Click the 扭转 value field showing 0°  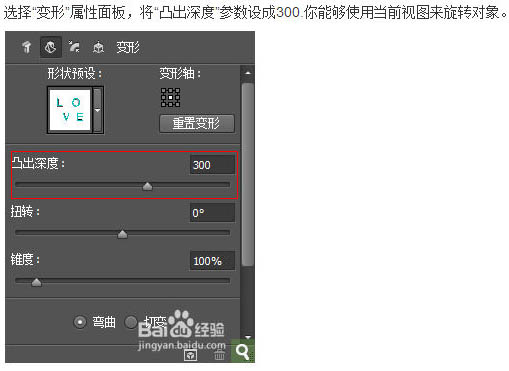tap(212, 213)
